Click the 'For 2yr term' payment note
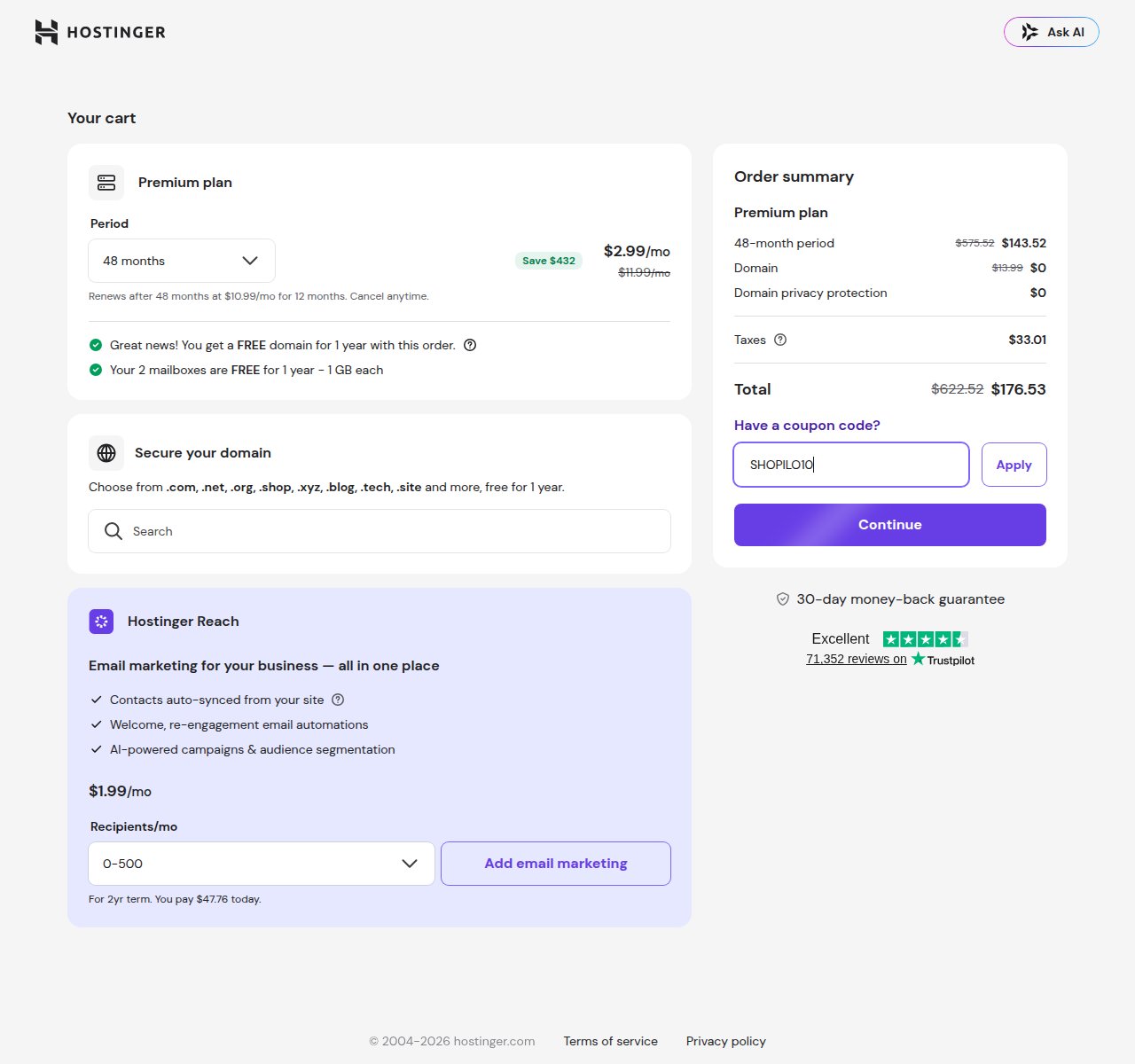Viewport: 1135px width, 1064px height. pyautogui.click(x=175, y=899)
